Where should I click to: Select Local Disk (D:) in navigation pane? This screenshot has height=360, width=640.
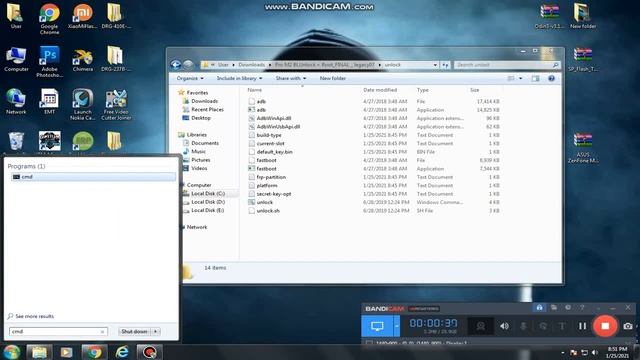pos(208,202)
